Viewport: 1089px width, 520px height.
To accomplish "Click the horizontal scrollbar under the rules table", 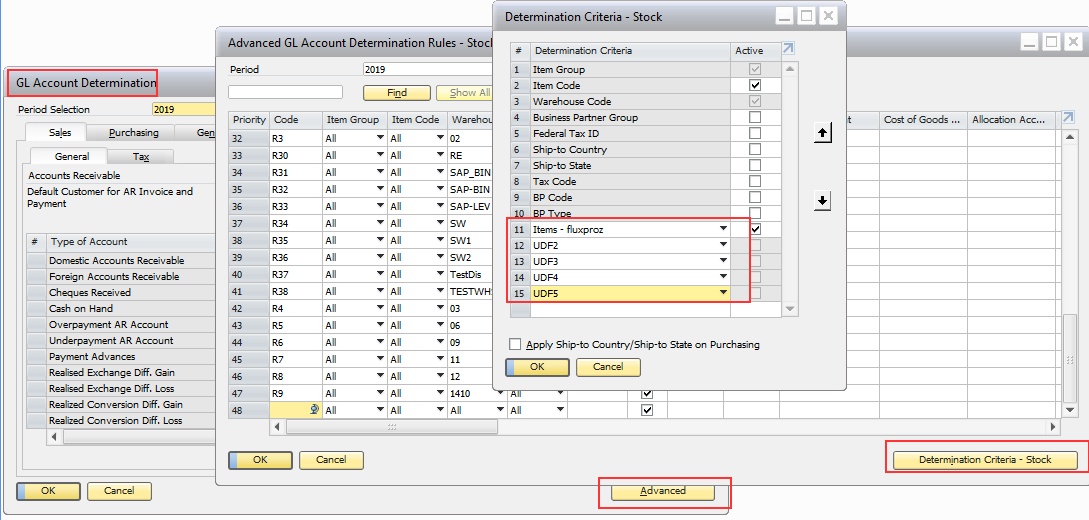I will (x=392, y=427).
